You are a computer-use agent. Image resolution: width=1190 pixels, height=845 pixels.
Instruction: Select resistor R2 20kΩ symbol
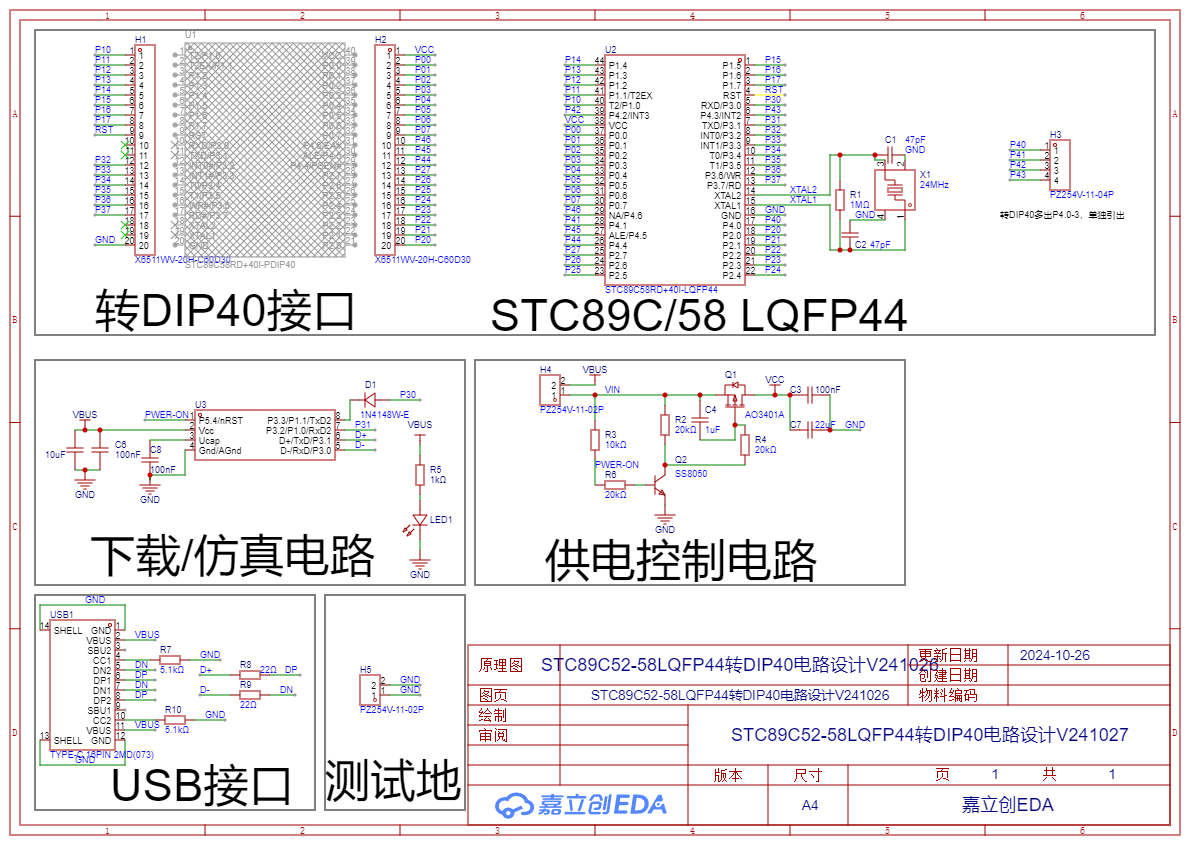[x=665, y=425]
